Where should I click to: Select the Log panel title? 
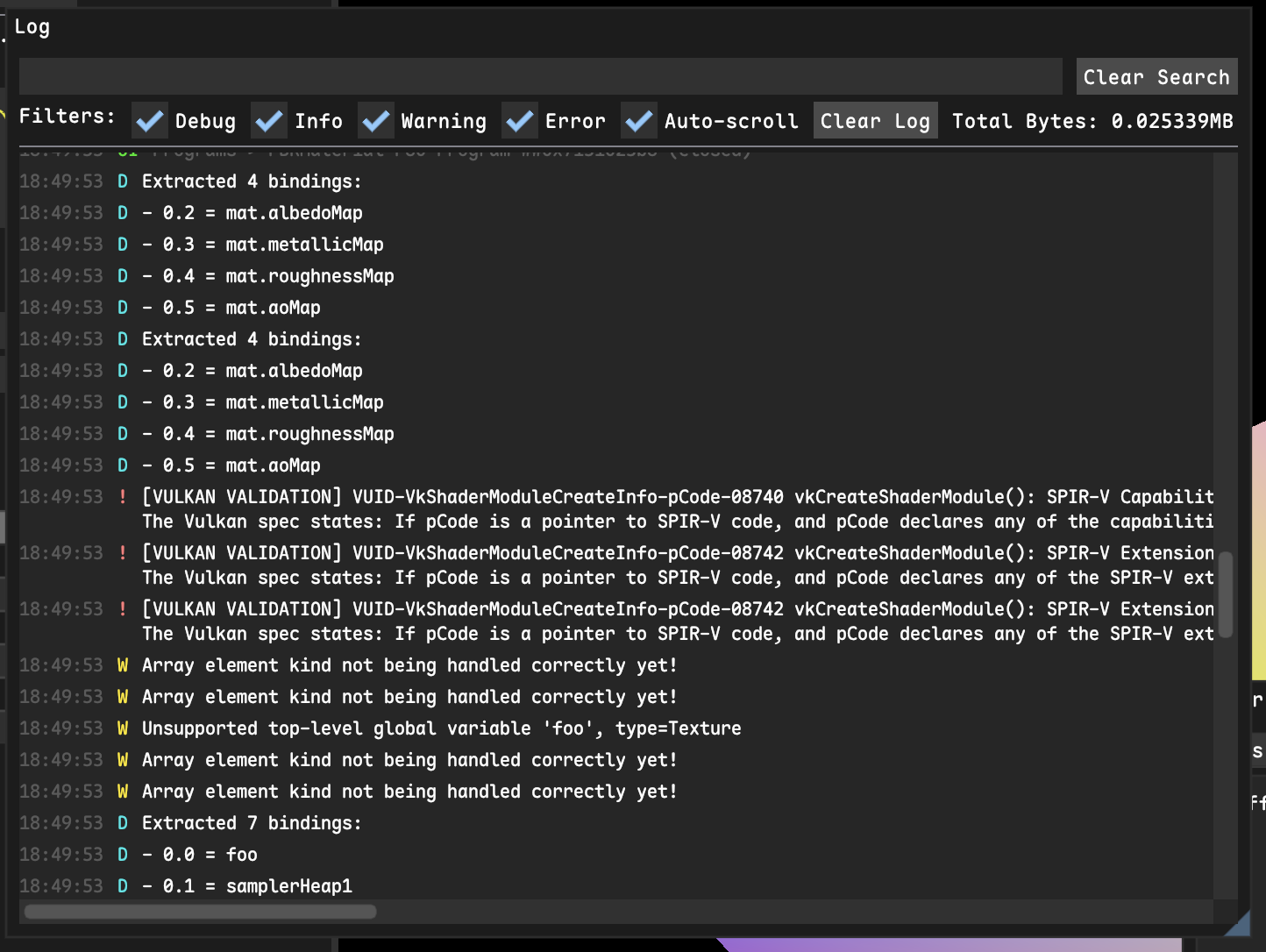pos(33,26)
